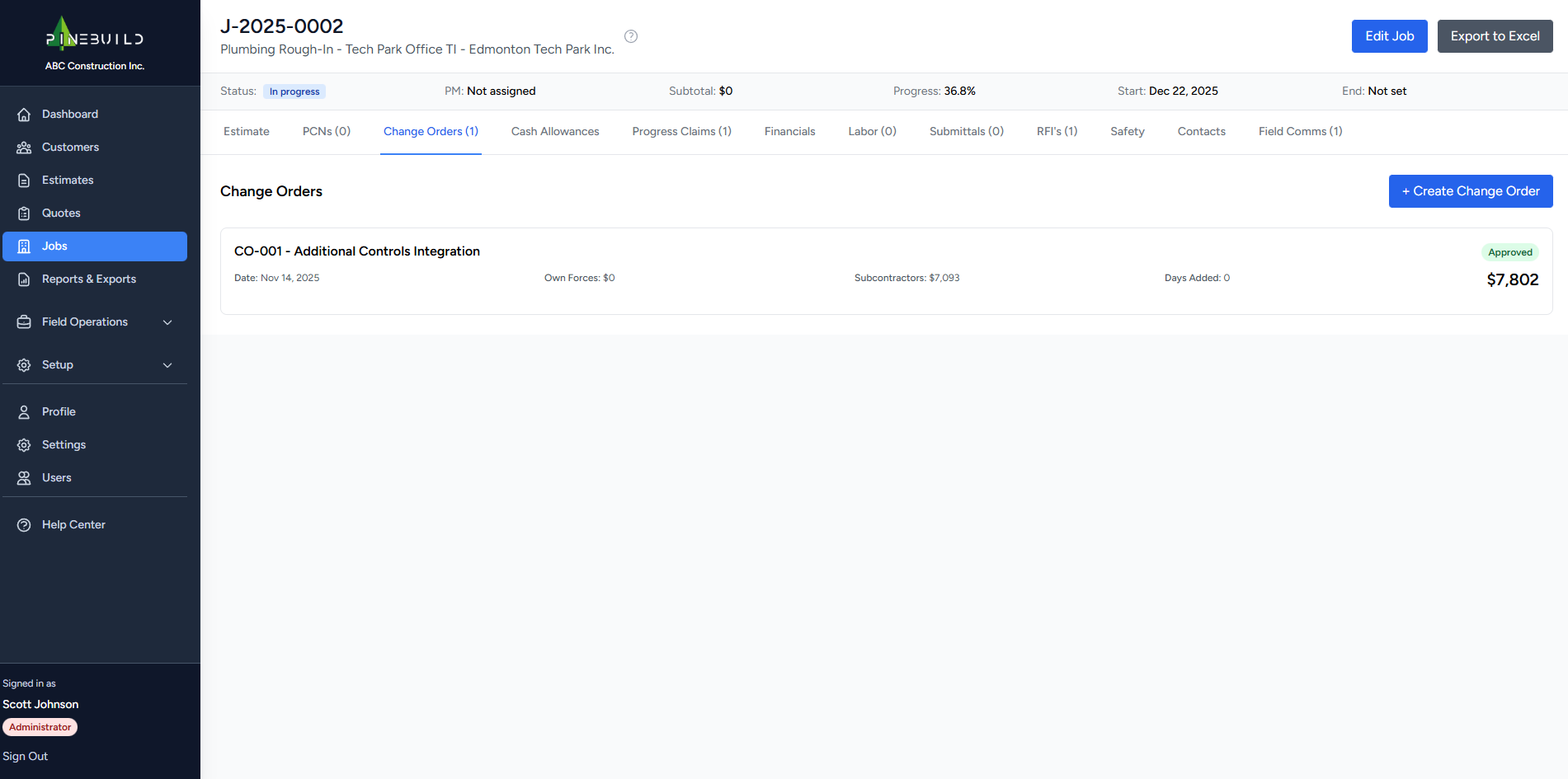Sign out of the account

click(x=26, y=756)
